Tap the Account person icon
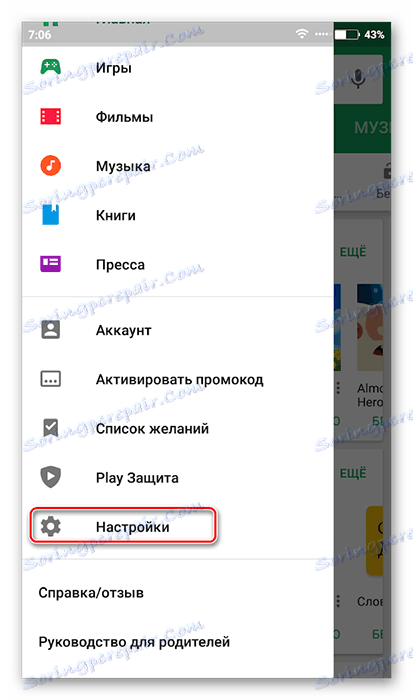Screen dimensions: 413x700 pyautogui.click(x=50, y=330)
